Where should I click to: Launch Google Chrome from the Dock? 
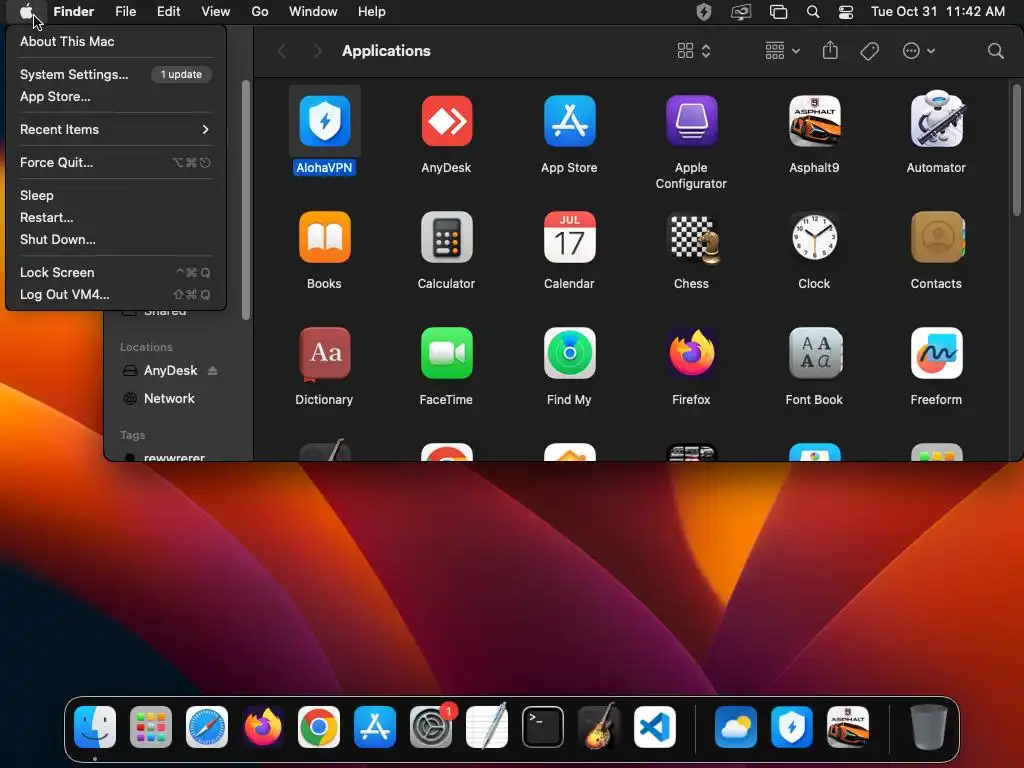pos(319,727)
